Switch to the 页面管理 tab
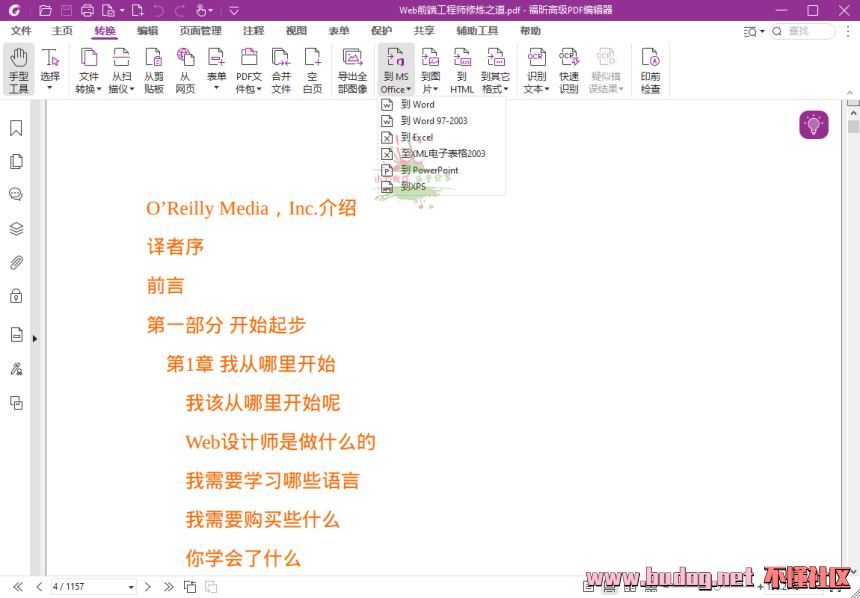 pyautogui.click(x=201, y=31)
